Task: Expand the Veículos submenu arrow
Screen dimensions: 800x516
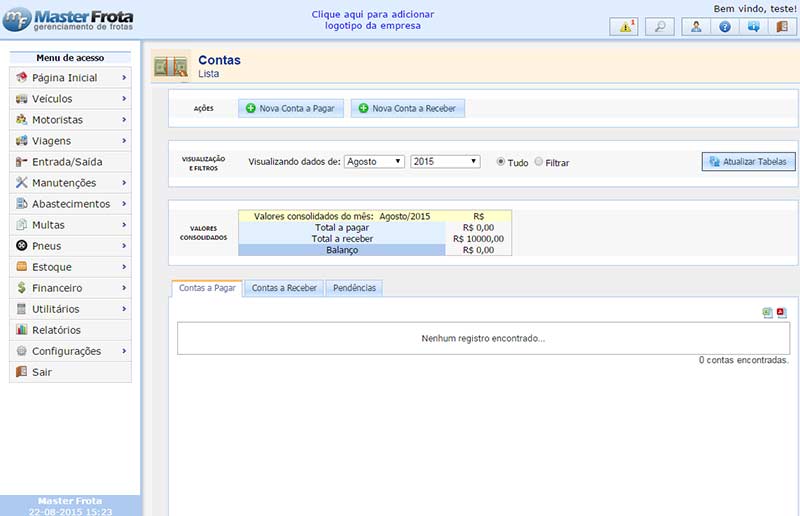Action: tap(124, 99)
